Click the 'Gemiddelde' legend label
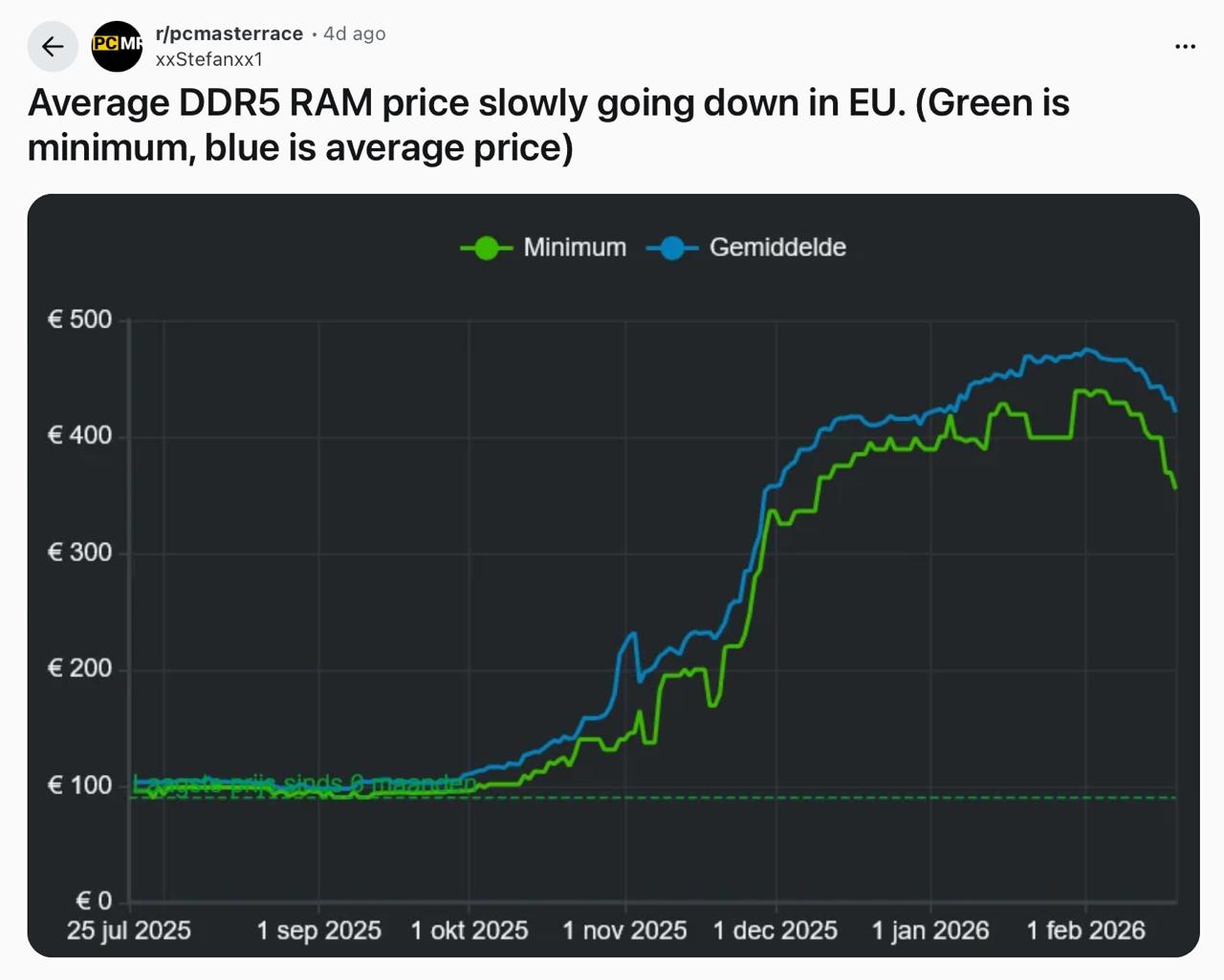The height and width of the screenshot is (980, 1224). click(x=777, y=248)
